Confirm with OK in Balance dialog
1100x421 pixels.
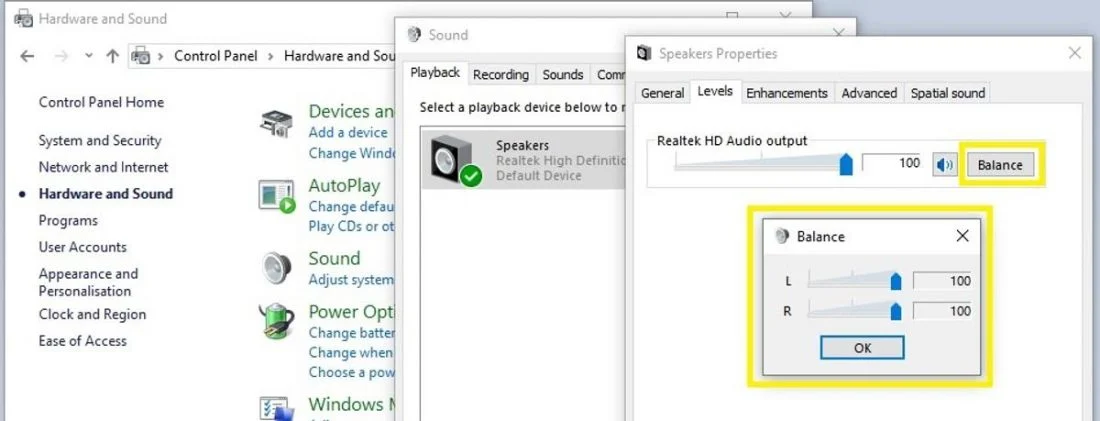861,347
